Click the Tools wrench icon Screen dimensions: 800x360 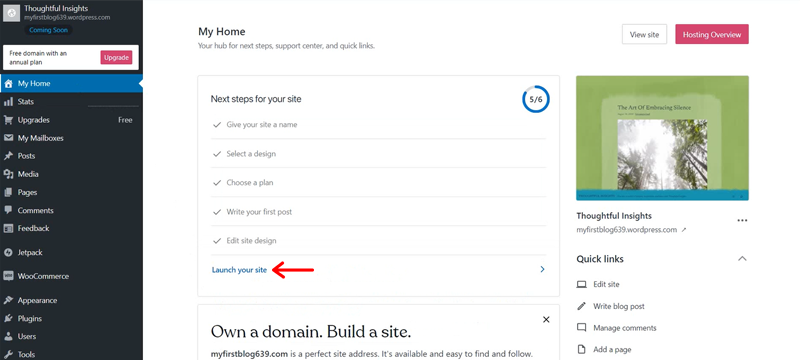click(x=8, y=354)
